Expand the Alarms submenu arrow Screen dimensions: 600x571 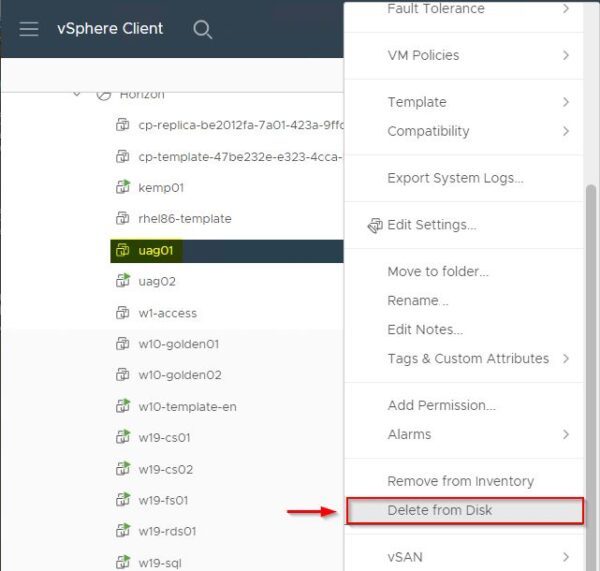pos(566,434)
